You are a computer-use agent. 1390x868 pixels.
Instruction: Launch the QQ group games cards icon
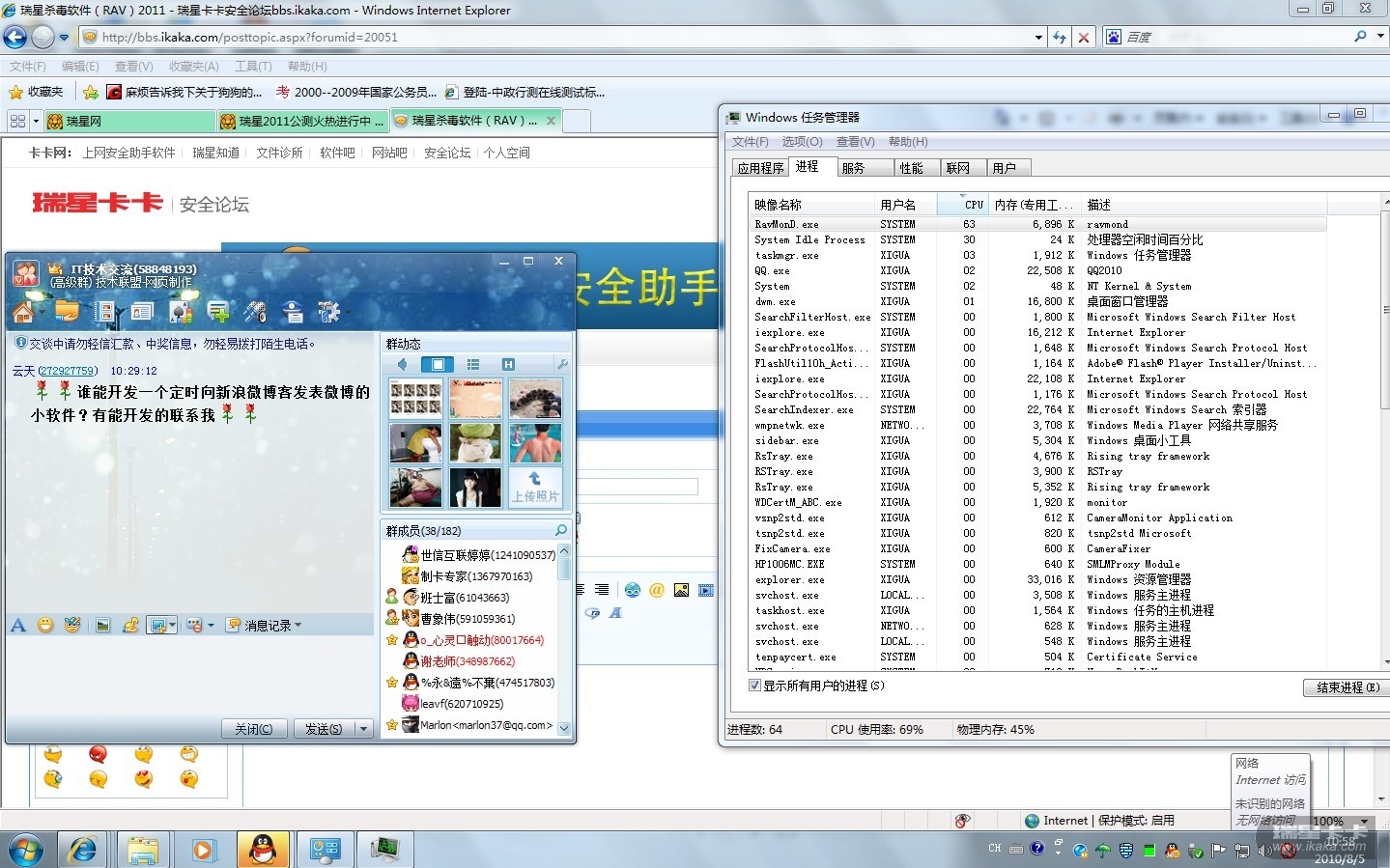(181, 312)
